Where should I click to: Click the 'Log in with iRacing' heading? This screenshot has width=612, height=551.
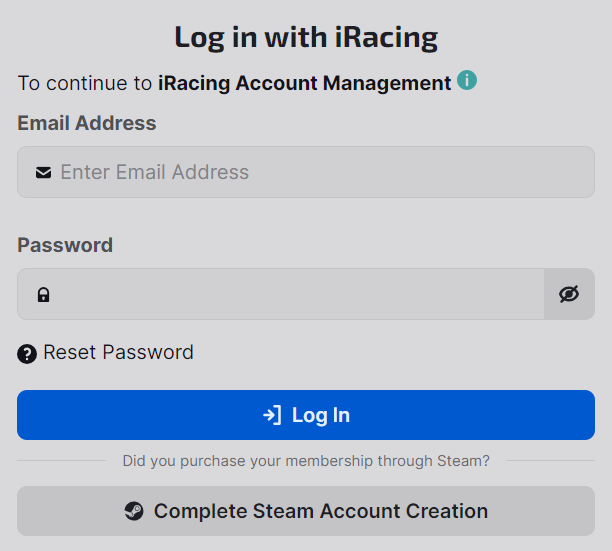click(x=306, y=38)
